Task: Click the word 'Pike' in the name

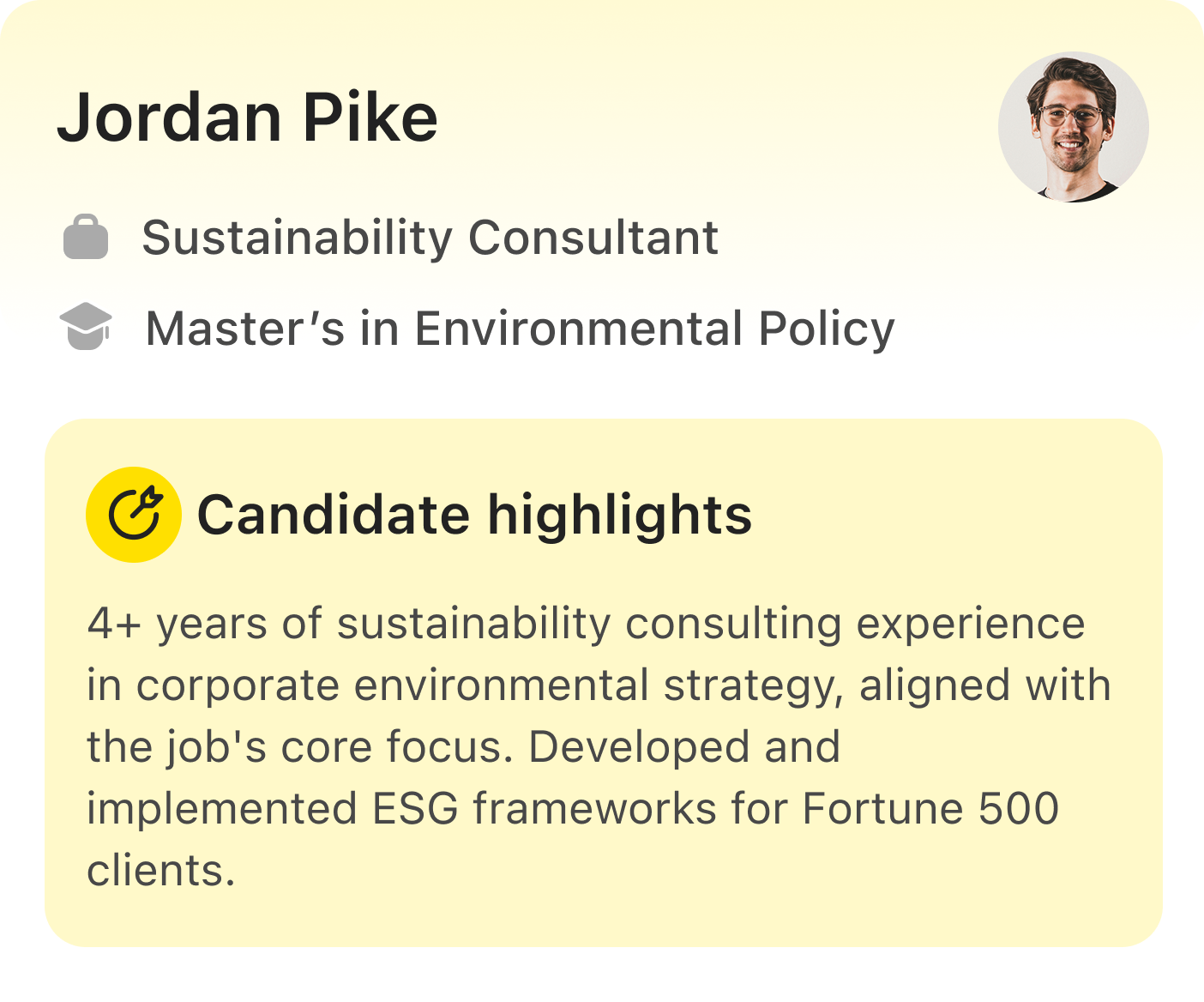Action: coord(370,118)
